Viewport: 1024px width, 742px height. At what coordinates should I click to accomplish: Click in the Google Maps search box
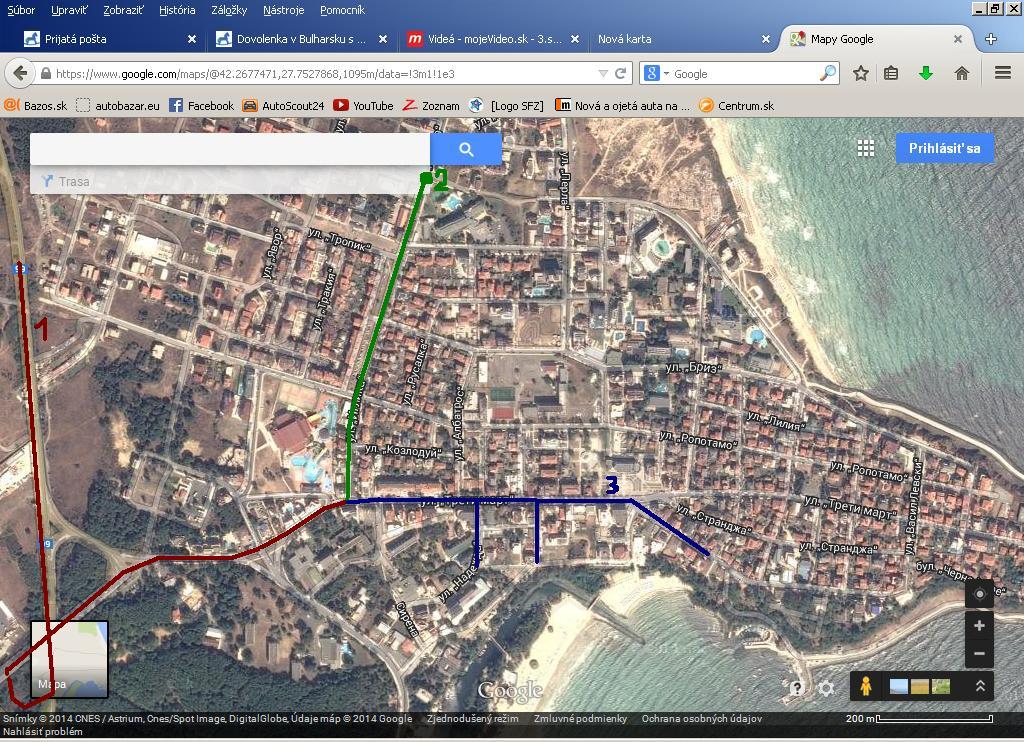(x=230, y=149)
